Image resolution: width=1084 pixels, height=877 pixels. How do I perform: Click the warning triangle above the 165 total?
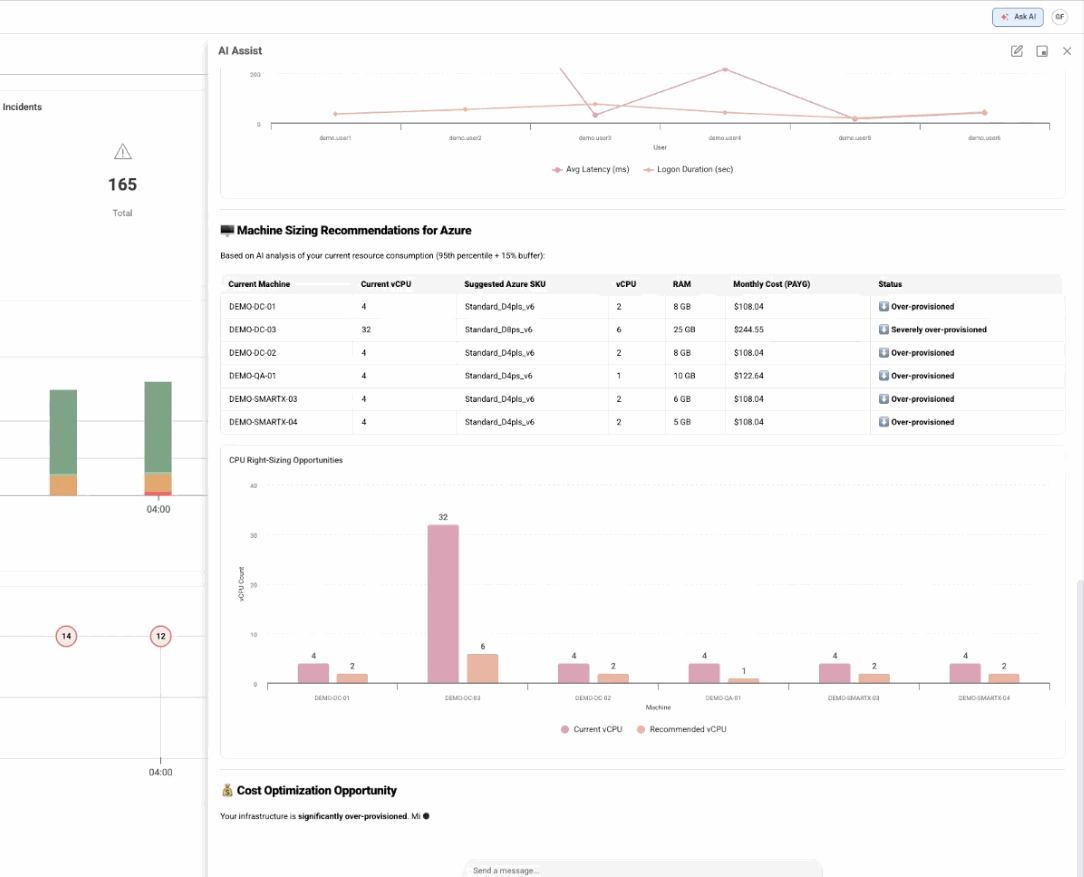[x=122, y=151]
